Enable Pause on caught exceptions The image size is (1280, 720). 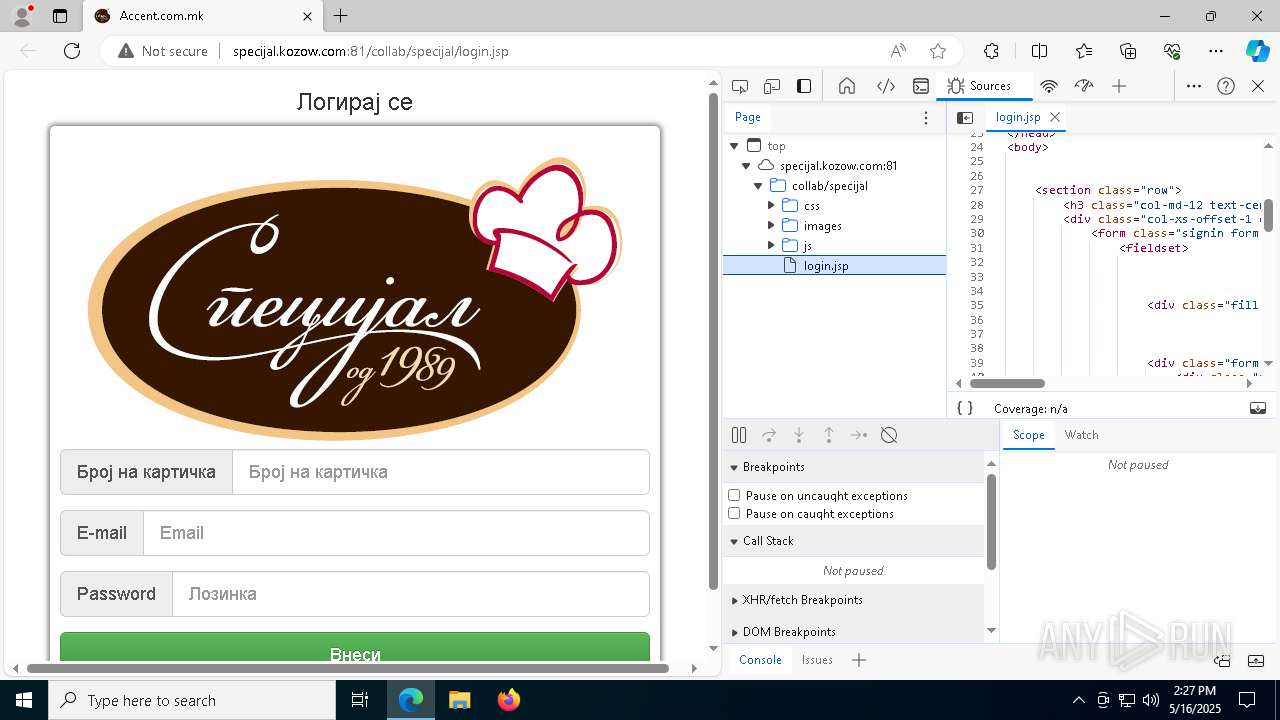click(734, 513)
